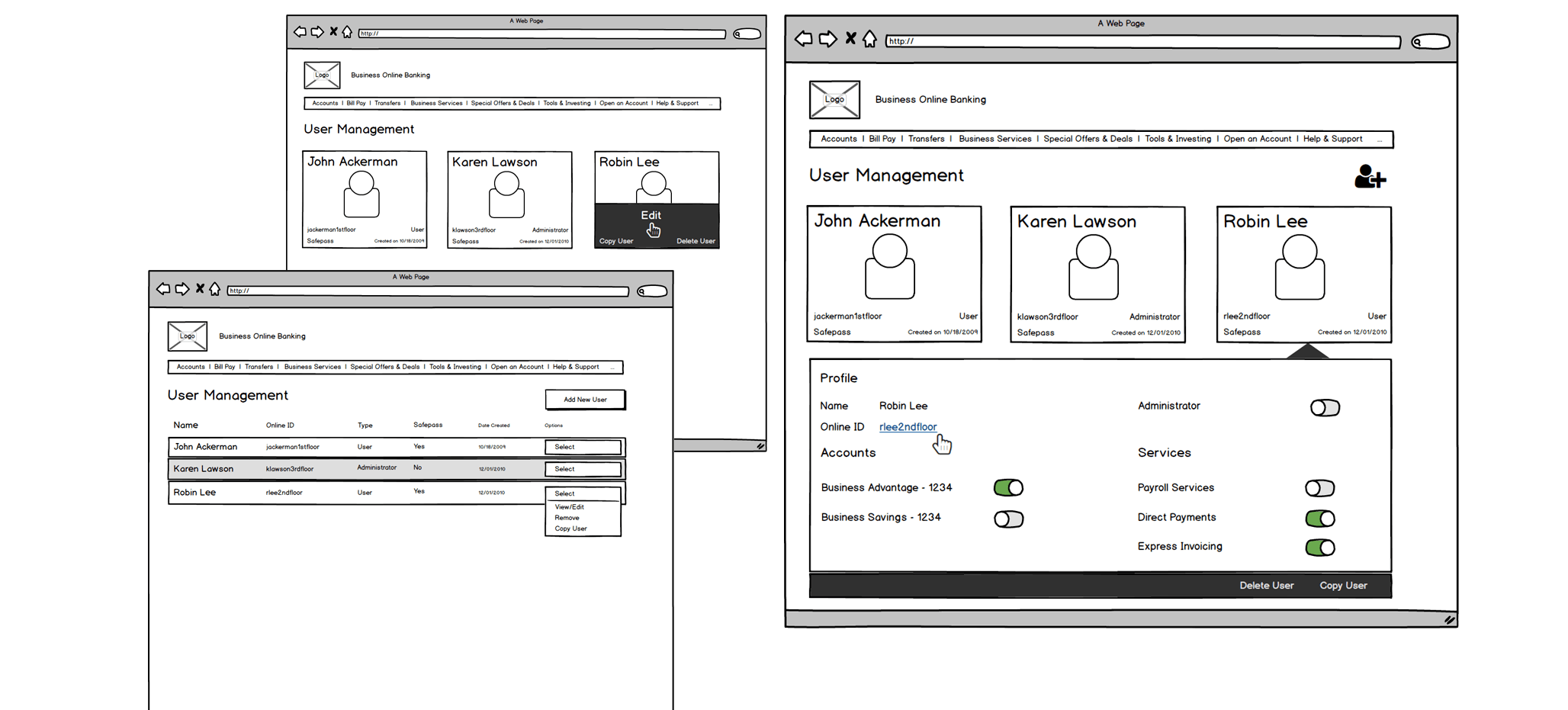Click the search pill in right browser window
This screenshot has height=710, width=1568.
point(1430,41)
